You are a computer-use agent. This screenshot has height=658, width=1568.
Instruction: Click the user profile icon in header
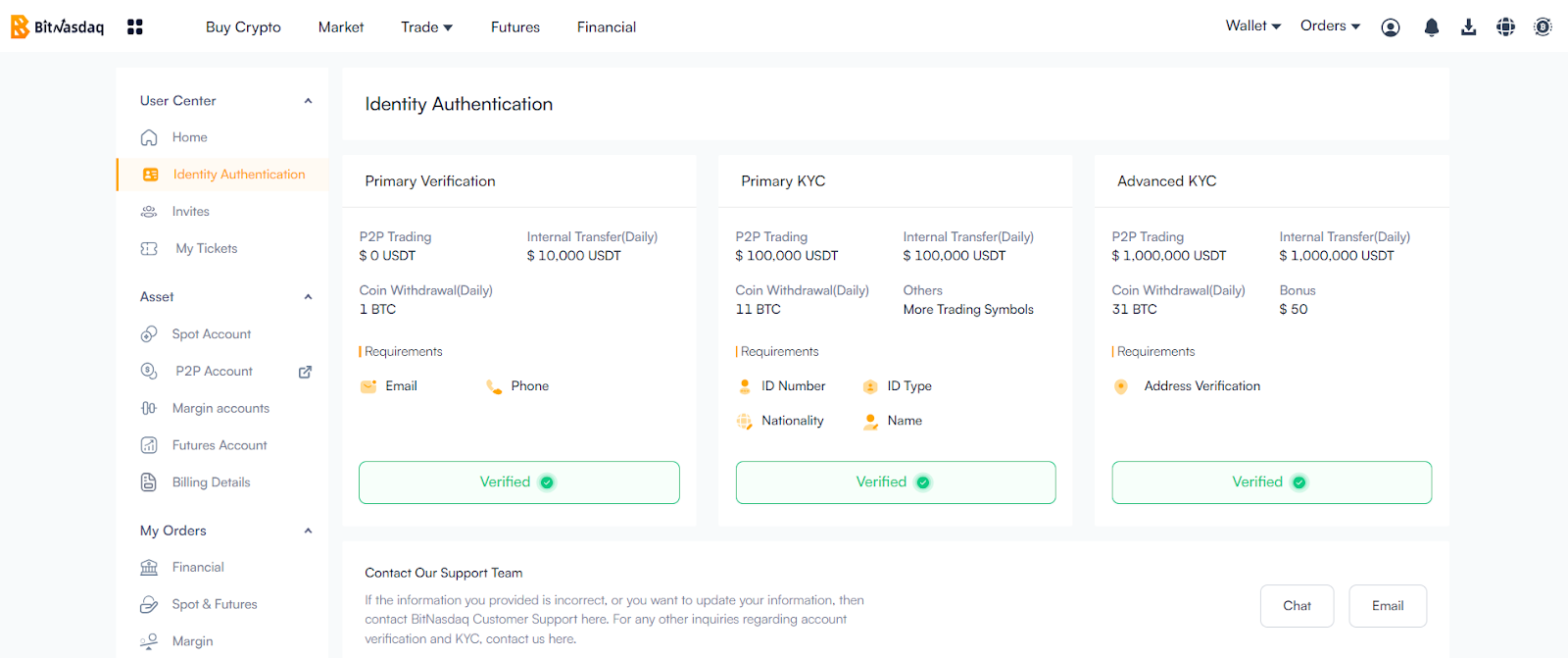click(x=1391, y=27)
